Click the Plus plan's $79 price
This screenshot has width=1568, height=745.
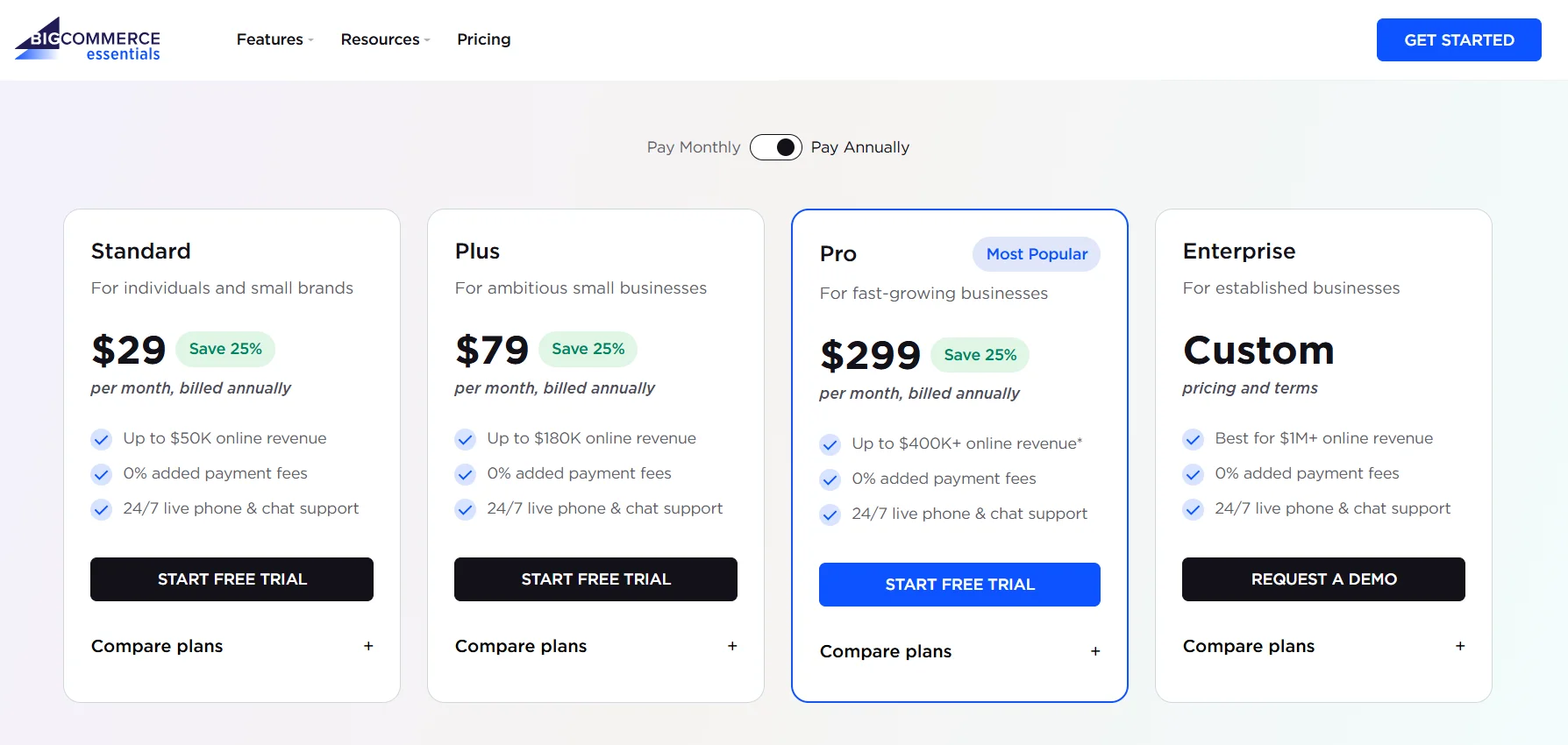tap(492, 349)
